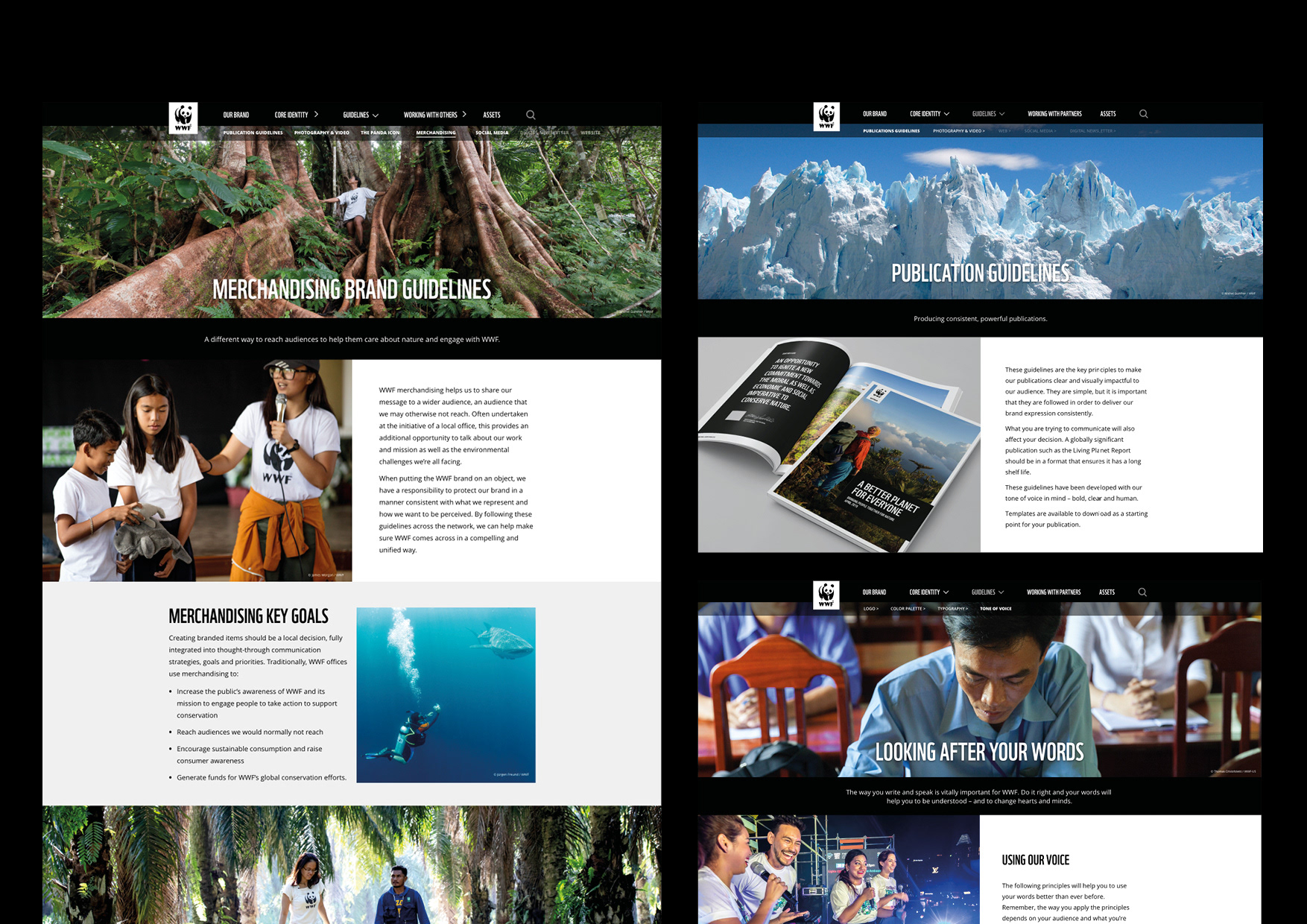Click tagline 'A different way to reach audiences'

[352, 339]
